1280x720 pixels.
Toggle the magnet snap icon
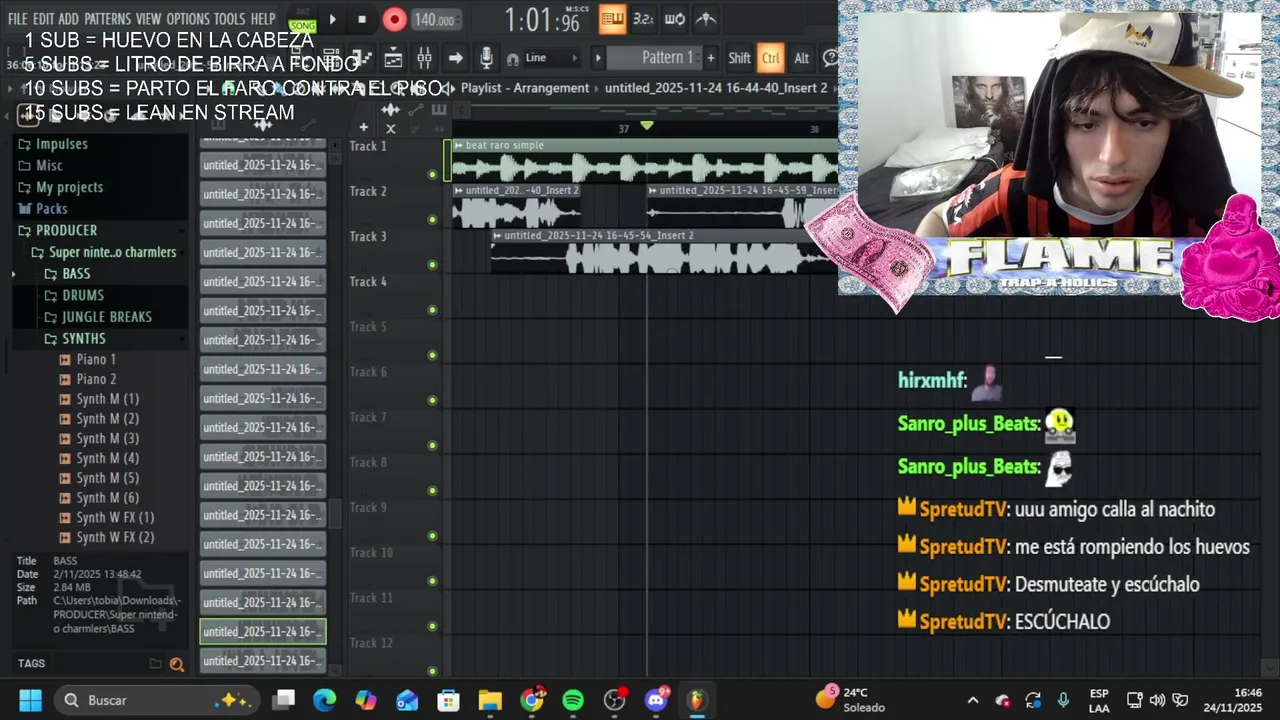(513, 59)
